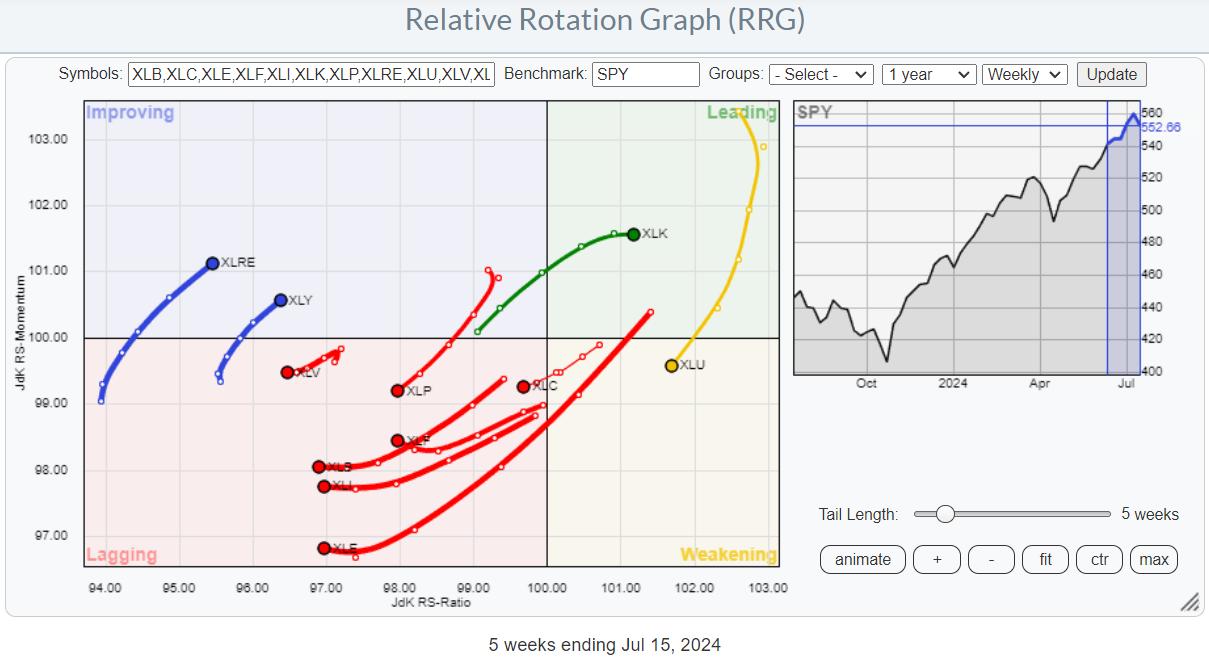Select the XLC marker dot
Viewport: 1209px width, 659px height.
(523, 386)
